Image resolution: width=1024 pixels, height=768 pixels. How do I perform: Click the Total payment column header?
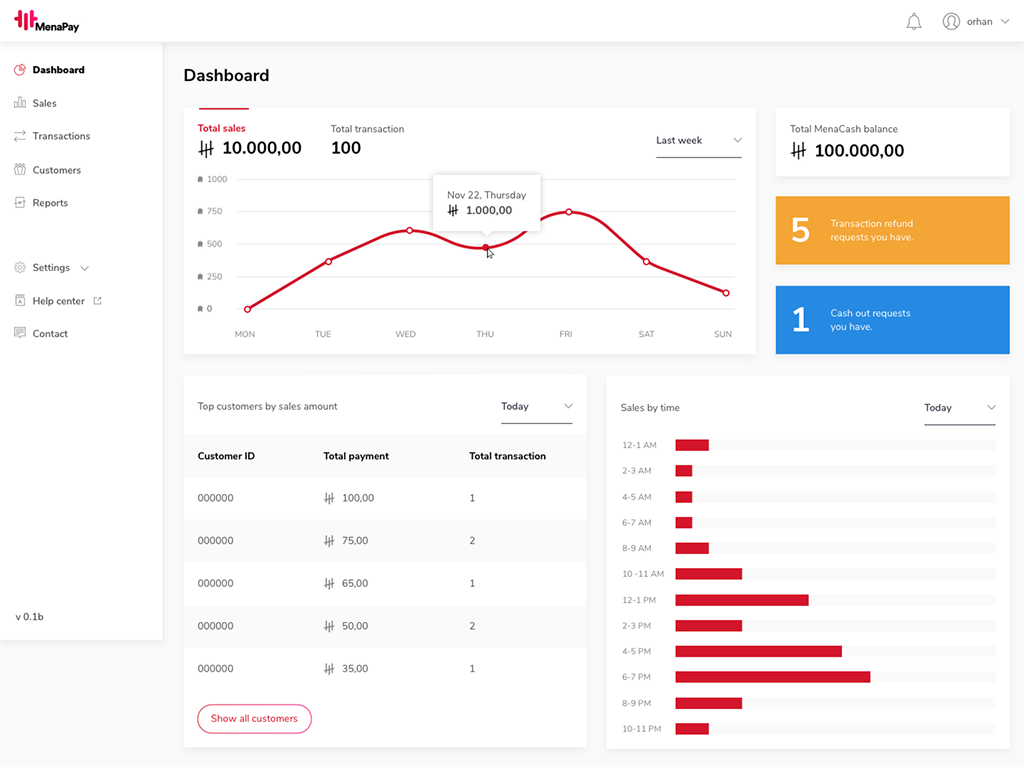click(x=356, y=456)
